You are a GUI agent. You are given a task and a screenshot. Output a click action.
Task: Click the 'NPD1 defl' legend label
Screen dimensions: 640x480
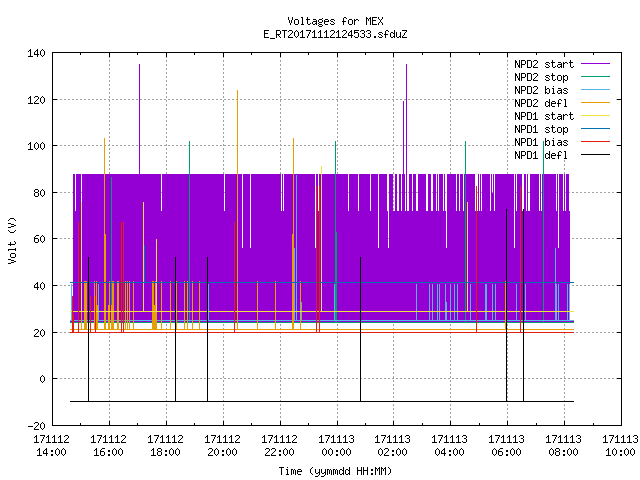(x=541, y=156)
